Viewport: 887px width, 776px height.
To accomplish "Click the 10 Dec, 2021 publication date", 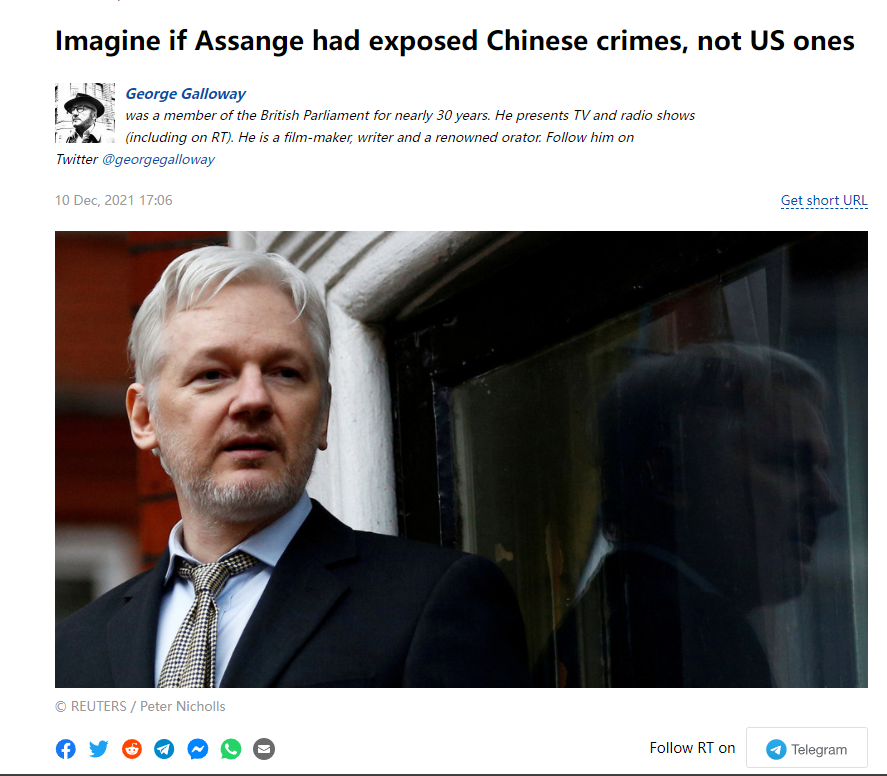I will coord(113,200).
